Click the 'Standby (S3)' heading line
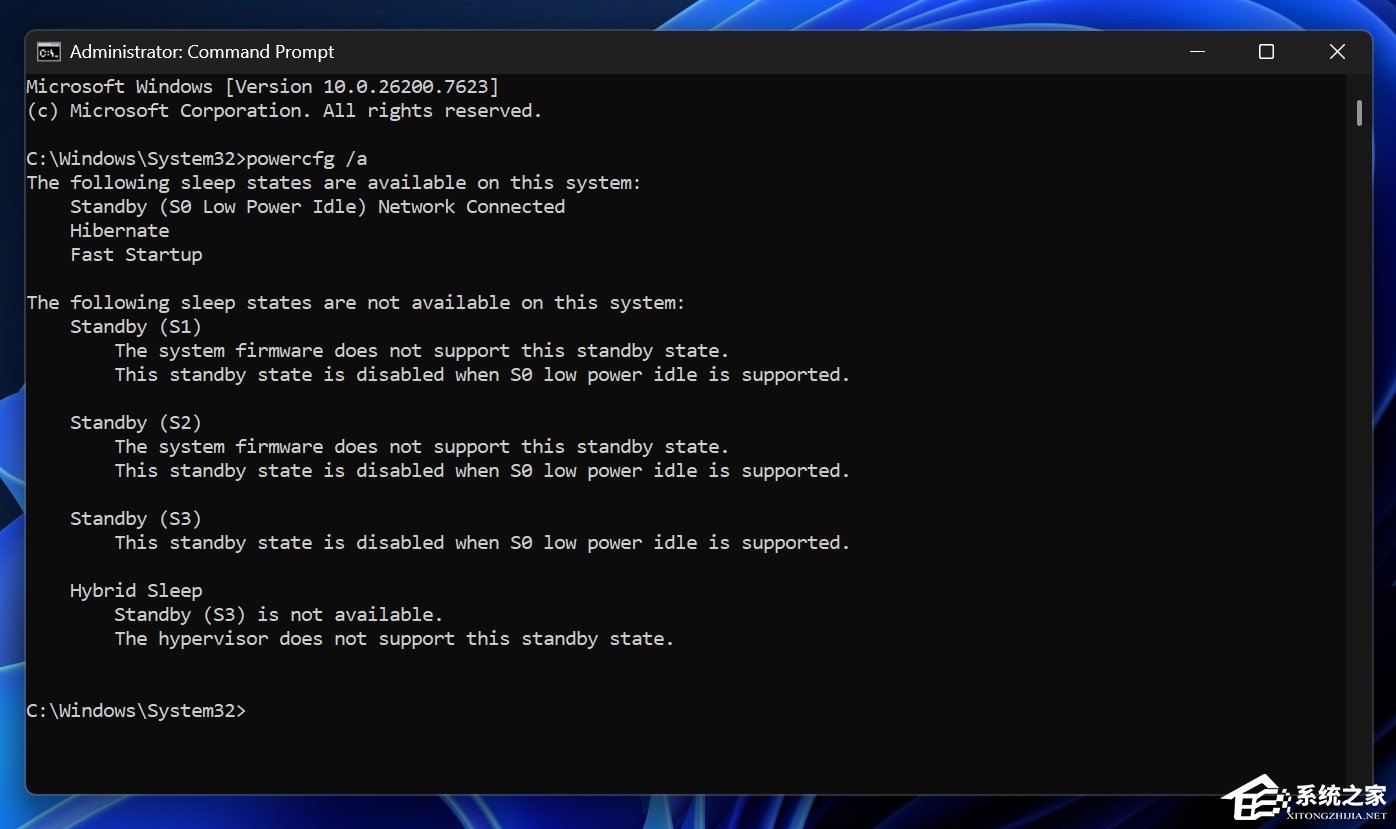This screenshot has width=1396, height=829. [136, 519]
